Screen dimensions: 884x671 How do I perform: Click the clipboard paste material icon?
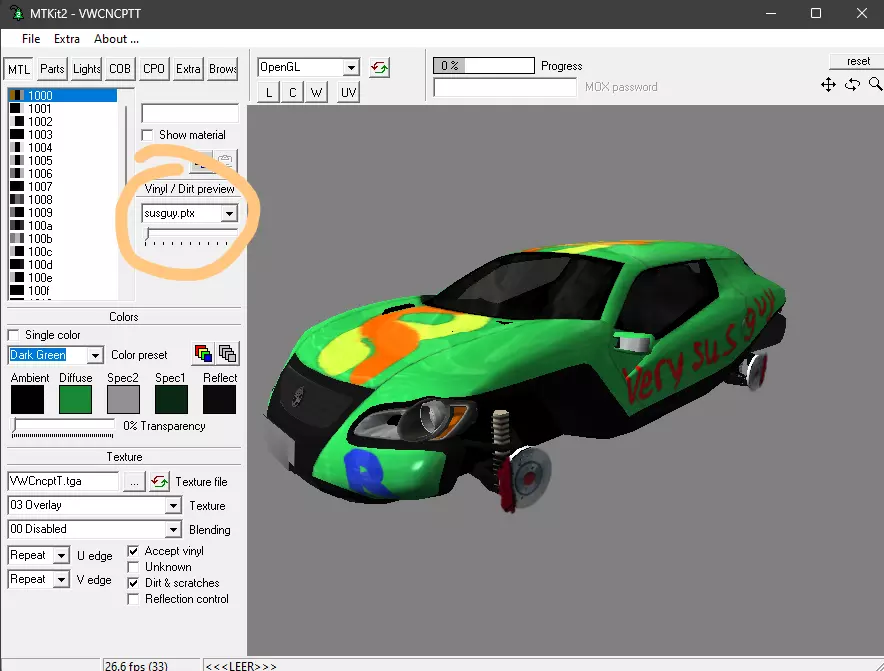(x=226, y=162)
